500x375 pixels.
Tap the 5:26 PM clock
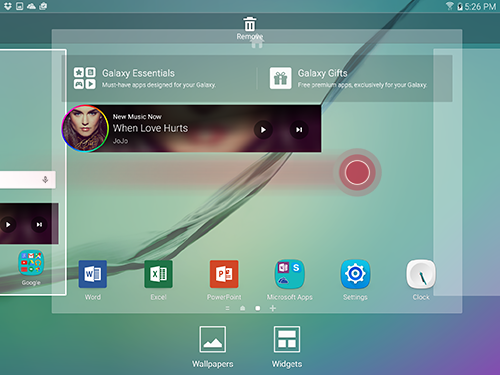coord(480,6)
